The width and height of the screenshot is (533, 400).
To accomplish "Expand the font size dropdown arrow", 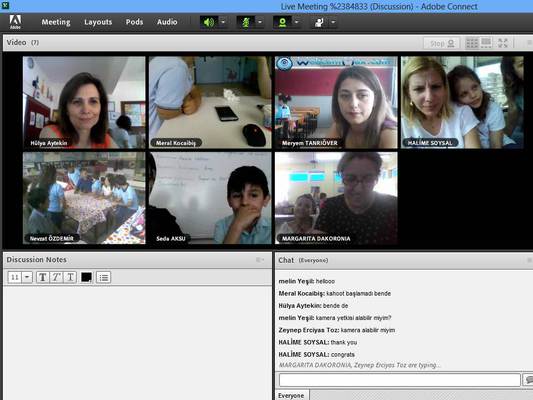I will tap(27, 277).
